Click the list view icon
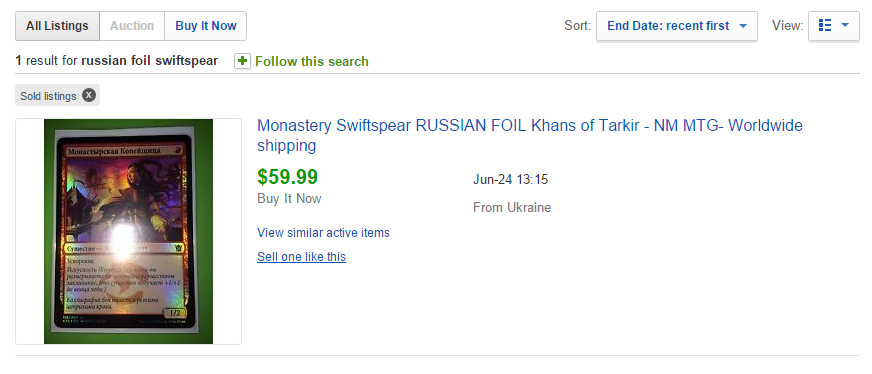The width and height of the screenshot is (872, 374). click(x=825, y=26)
